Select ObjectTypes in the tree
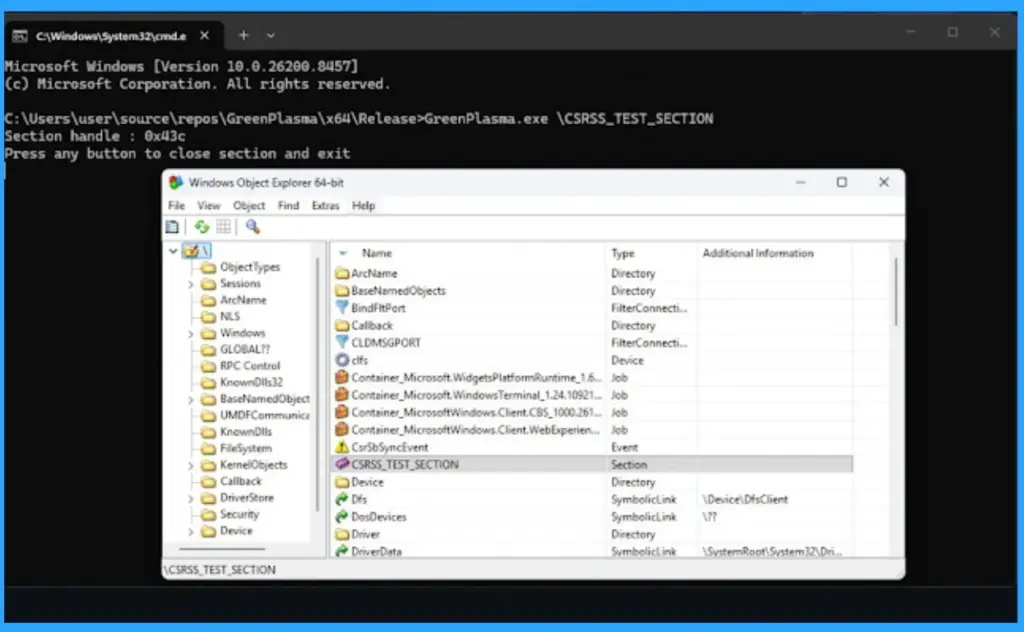The width and height of the screenshot is (1024, 632). tap(249, 267)
